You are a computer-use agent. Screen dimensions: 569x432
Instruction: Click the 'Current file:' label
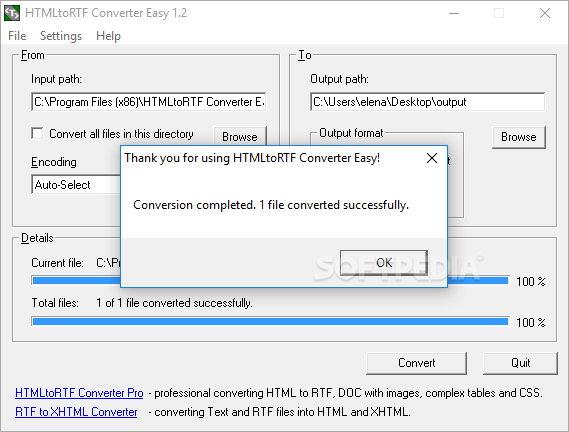[x=57, y=262]
